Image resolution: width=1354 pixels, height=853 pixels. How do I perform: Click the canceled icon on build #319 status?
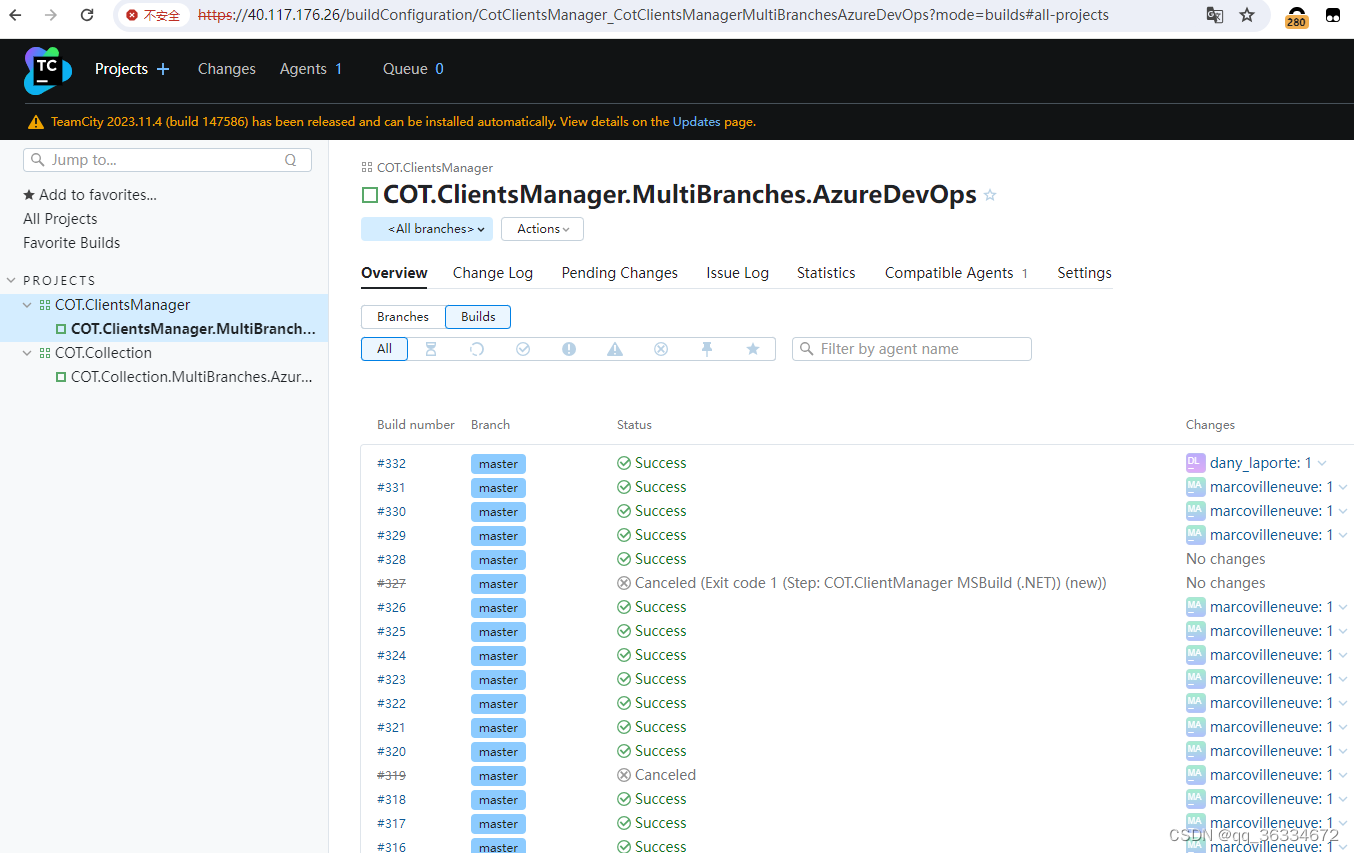624,775
